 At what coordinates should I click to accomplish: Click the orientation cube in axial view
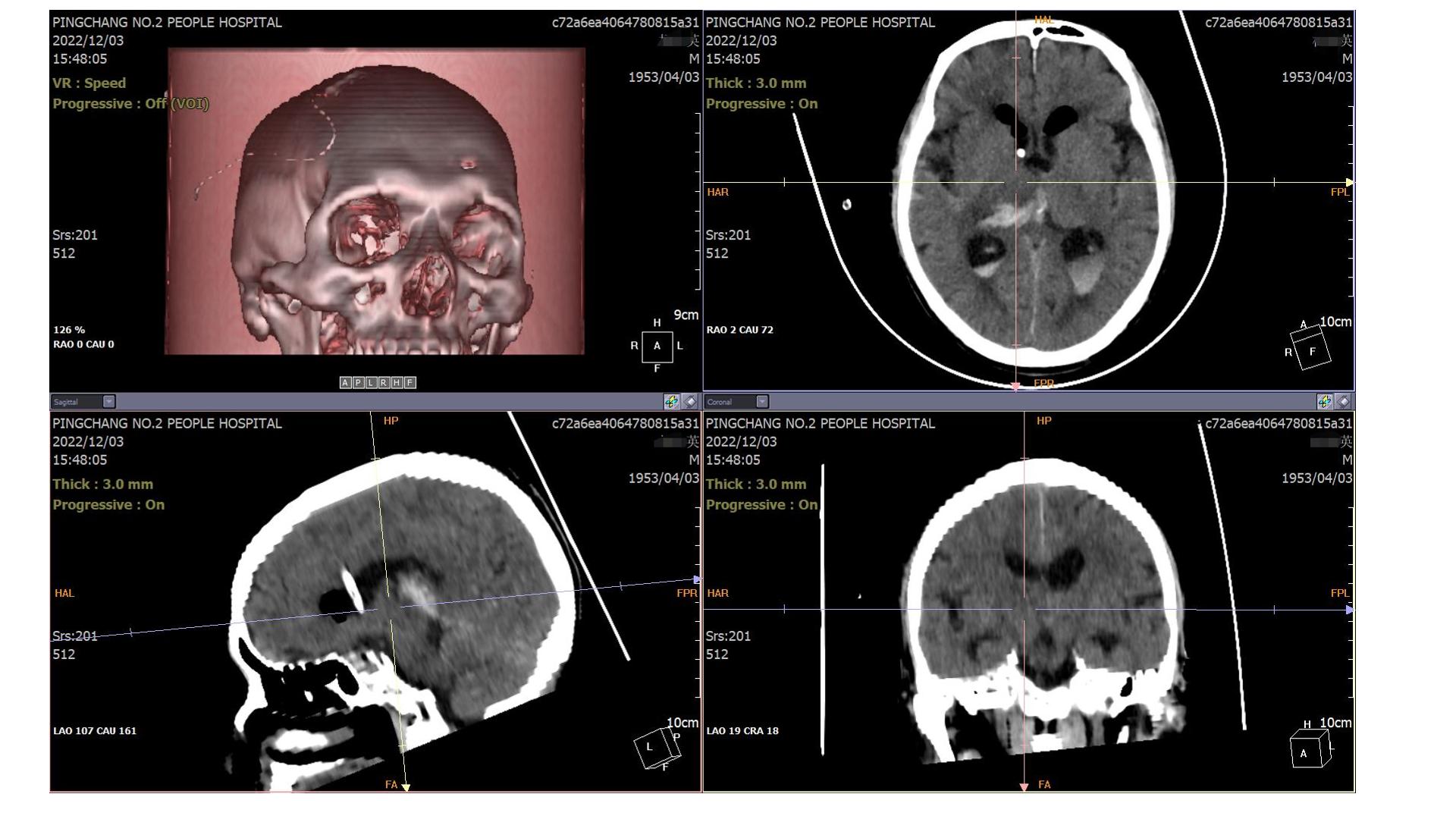click(1310, 350)
